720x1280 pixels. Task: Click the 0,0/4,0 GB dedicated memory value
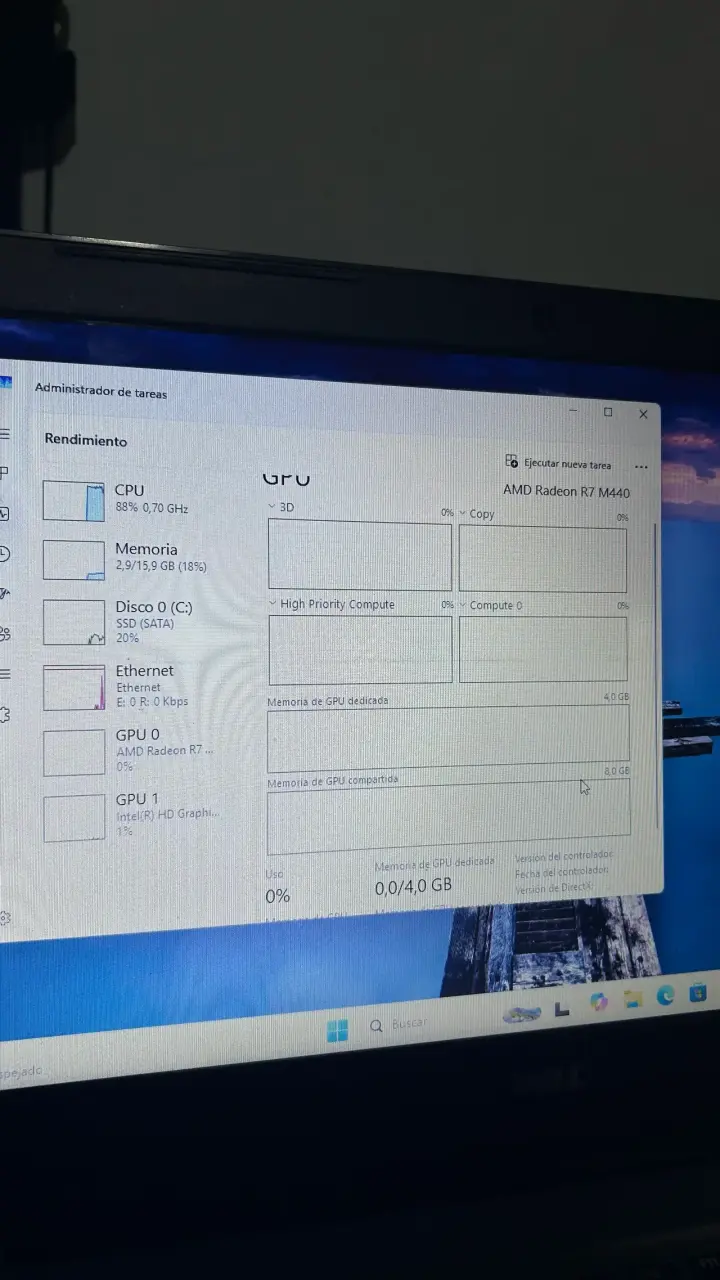point(413,886)
